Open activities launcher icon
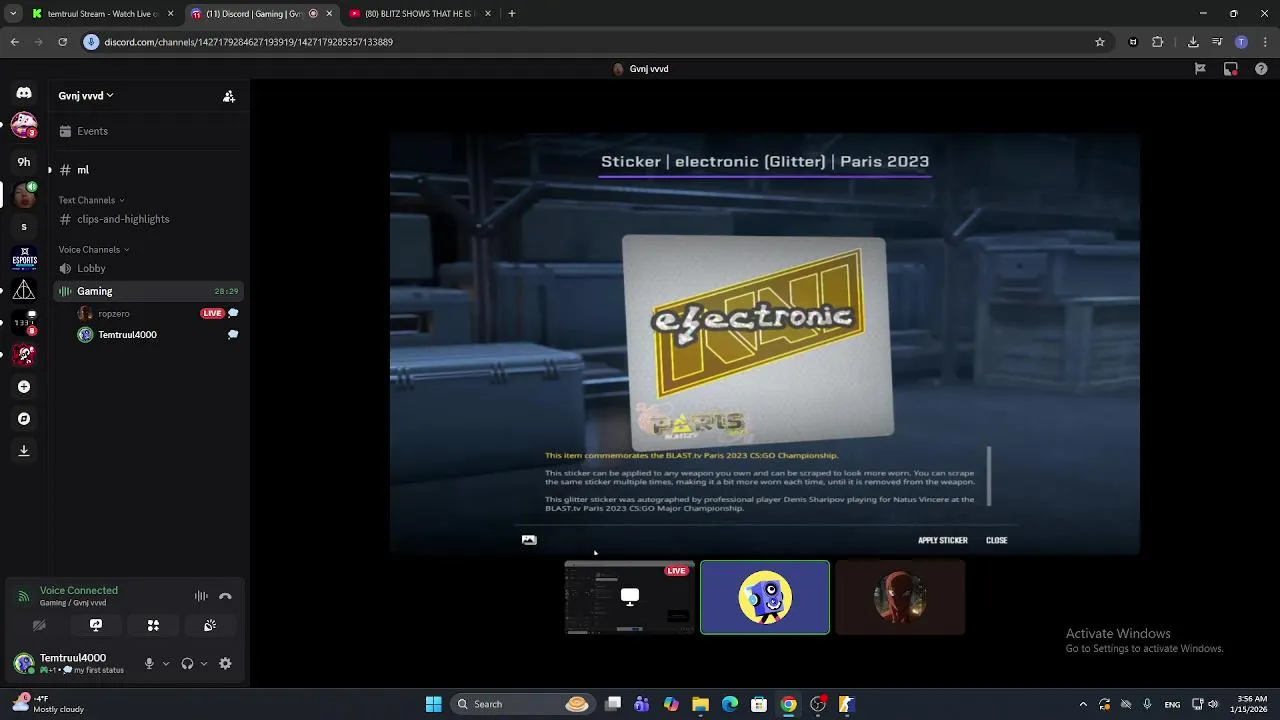The width and height of the screenshot is (1280, 720). 153,626
